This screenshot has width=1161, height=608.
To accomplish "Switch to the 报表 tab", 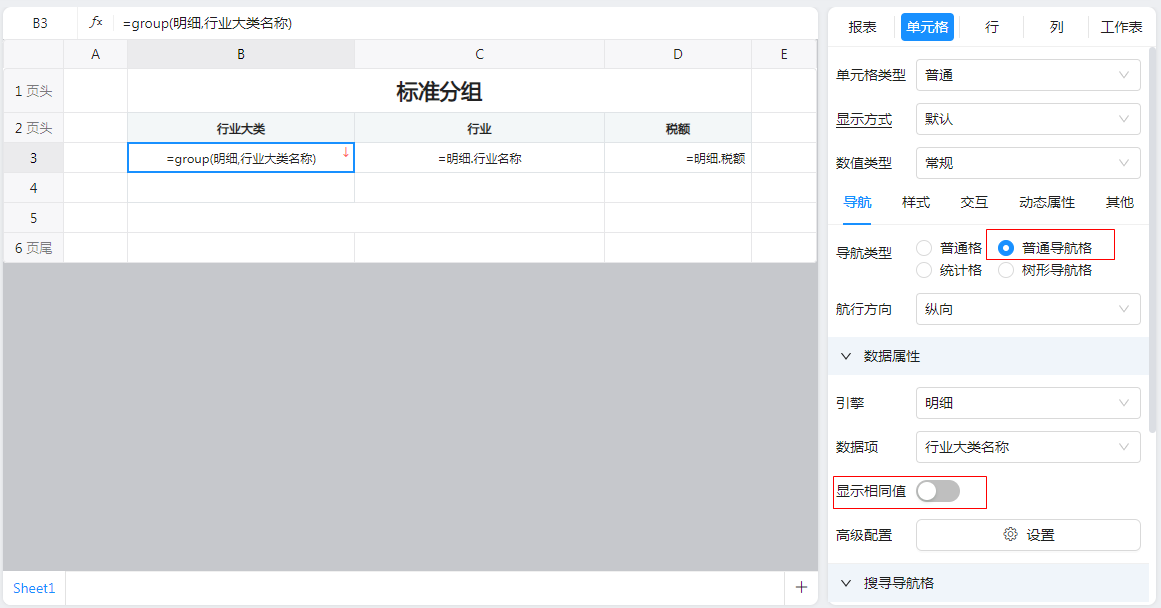I will (x=862, y=27).
